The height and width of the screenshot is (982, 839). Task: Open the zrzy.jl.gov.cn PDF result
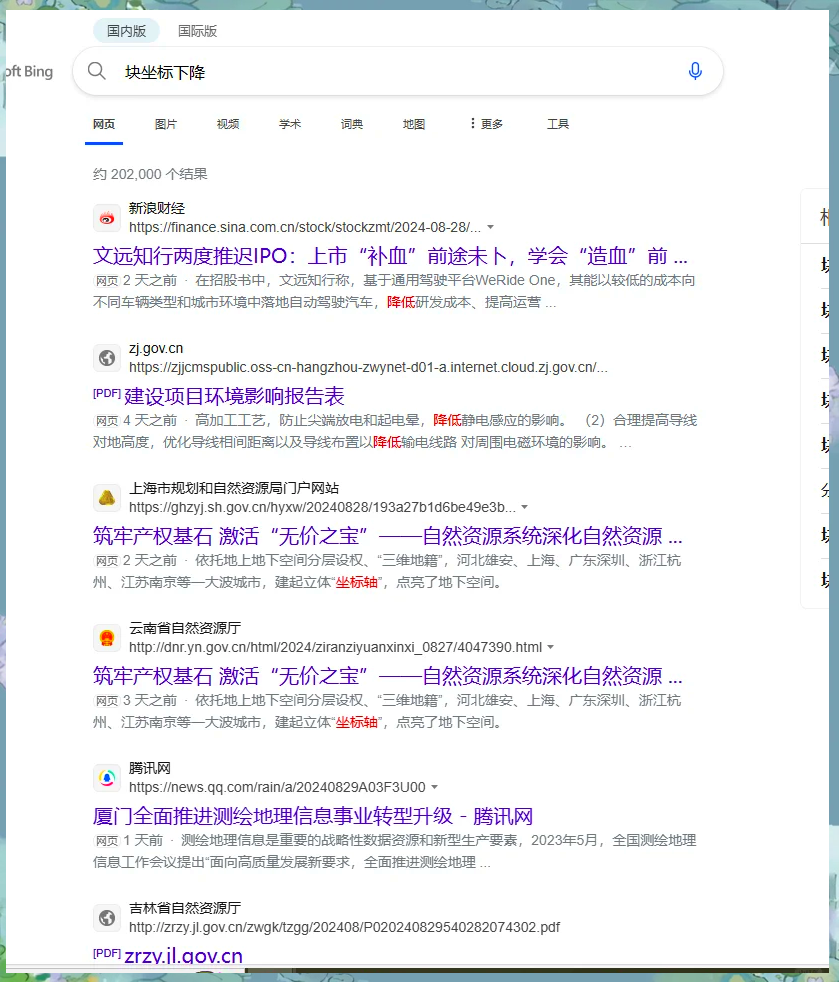pos(183,956)
